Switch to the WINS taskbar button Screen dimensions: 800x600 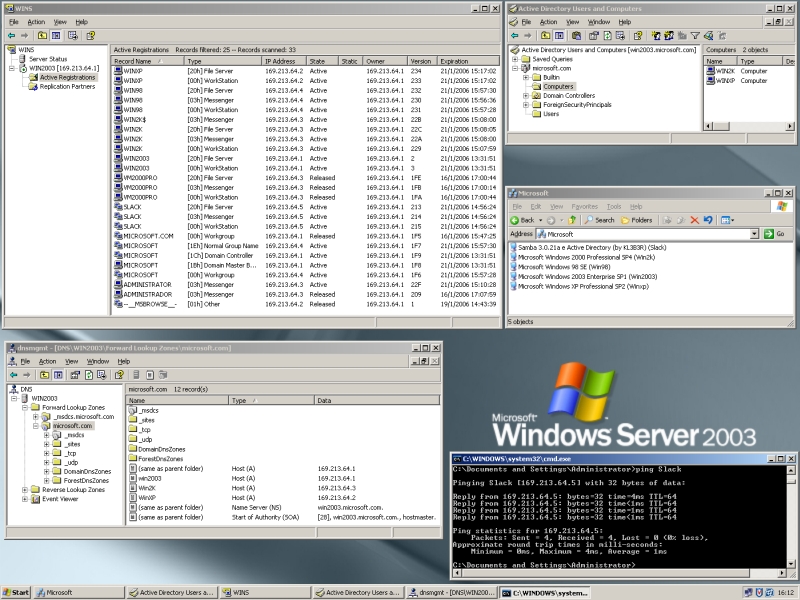265,592
